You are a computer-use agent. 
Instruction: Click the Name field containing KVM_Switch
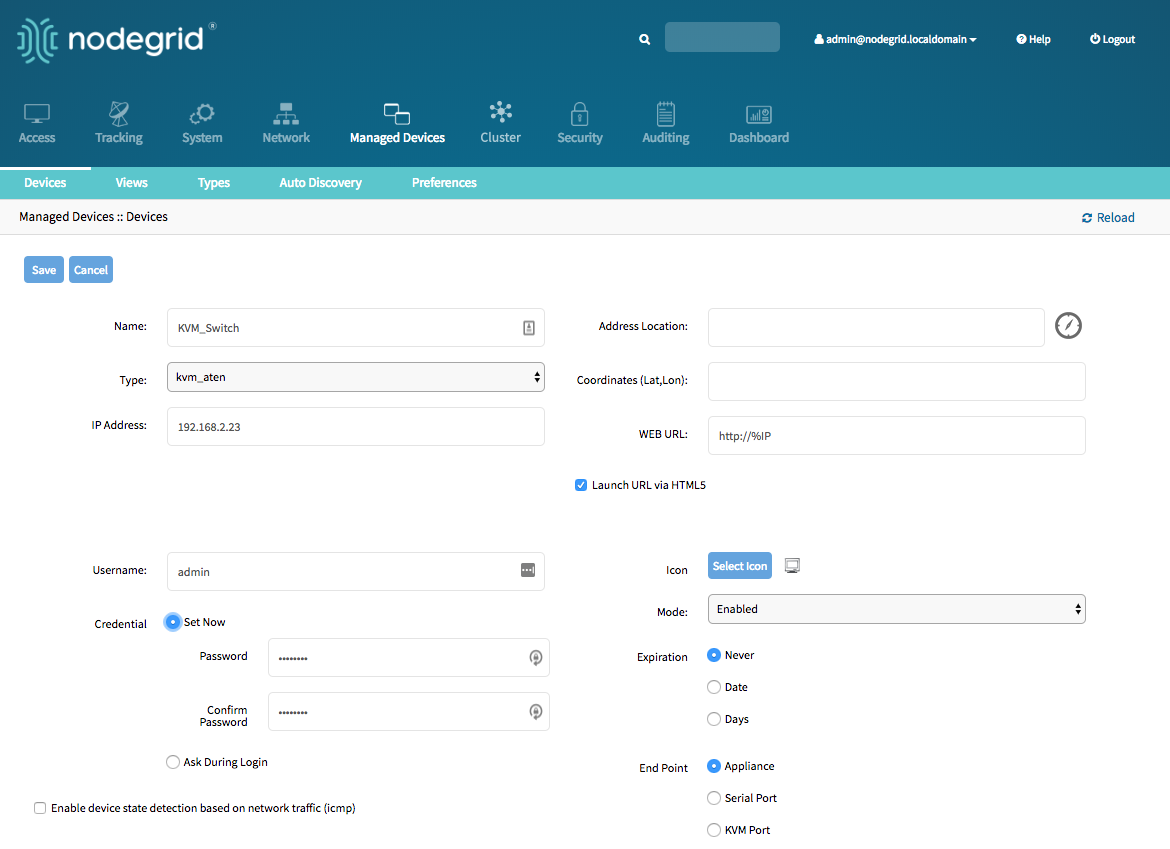[x=356, y=328]
